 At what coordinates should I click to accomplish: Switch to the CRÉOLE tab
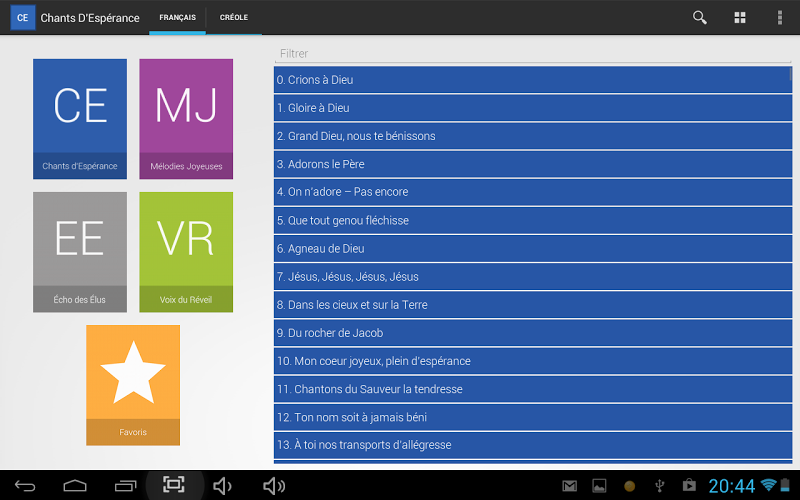click(234, 17)
